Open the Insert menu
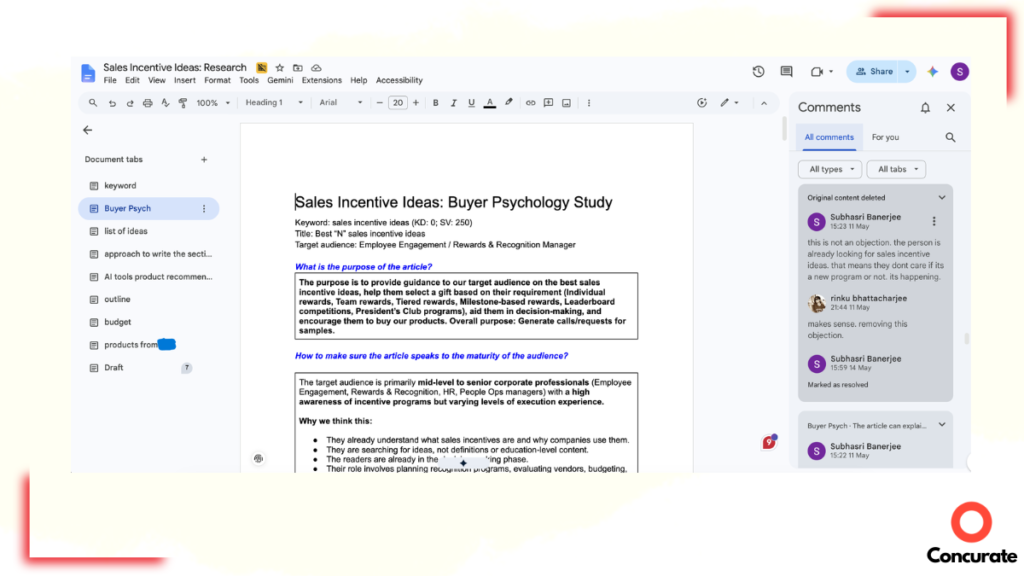Image resolution: width=1024 pixels, height=576 pixels. coord(184,80)
